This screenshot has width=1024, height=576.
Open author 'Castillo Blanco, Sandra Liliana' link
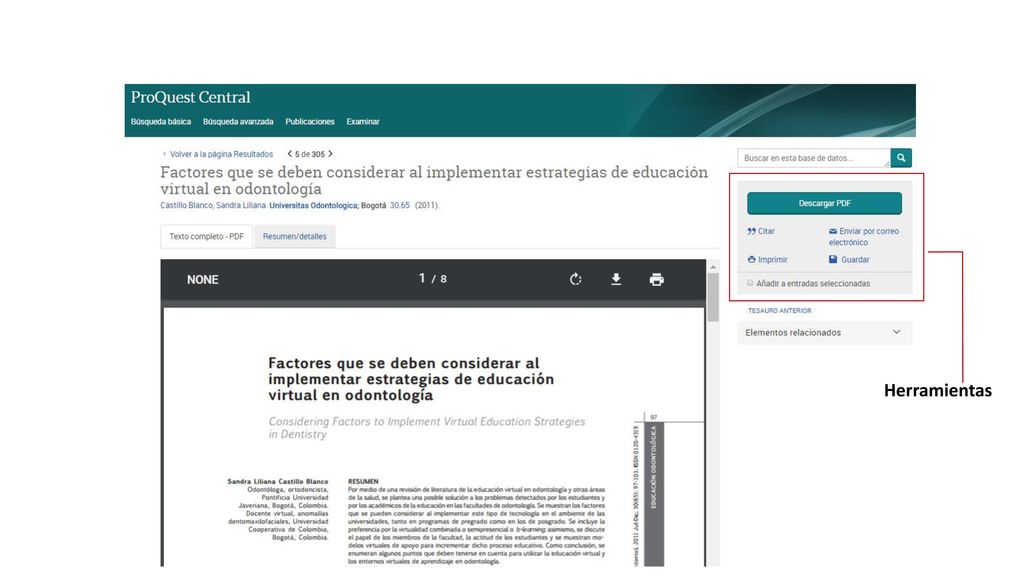[x=213, y=205]
